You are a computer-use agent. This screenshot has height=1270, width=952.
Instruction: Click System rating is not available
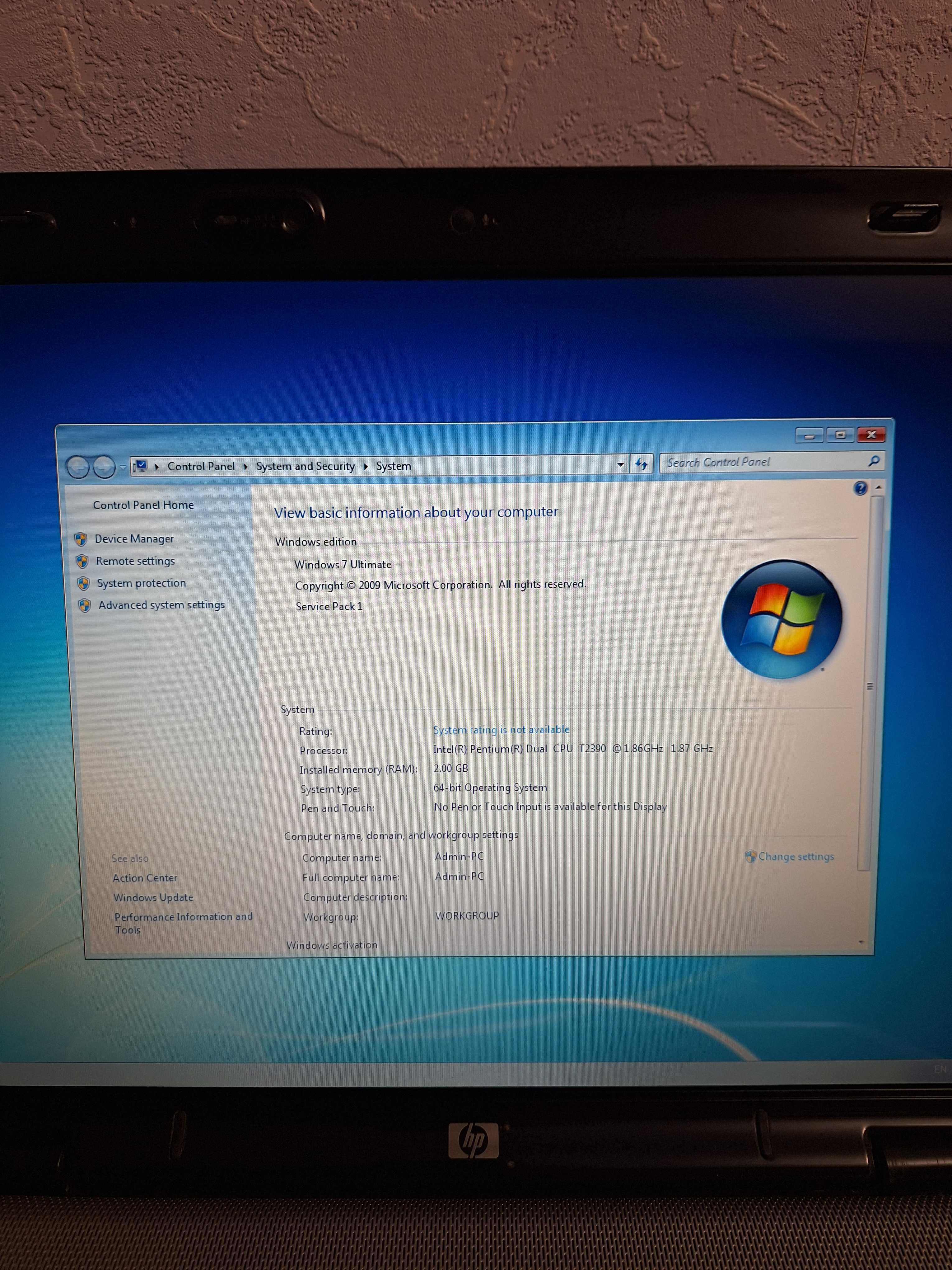tap(502, 730)
